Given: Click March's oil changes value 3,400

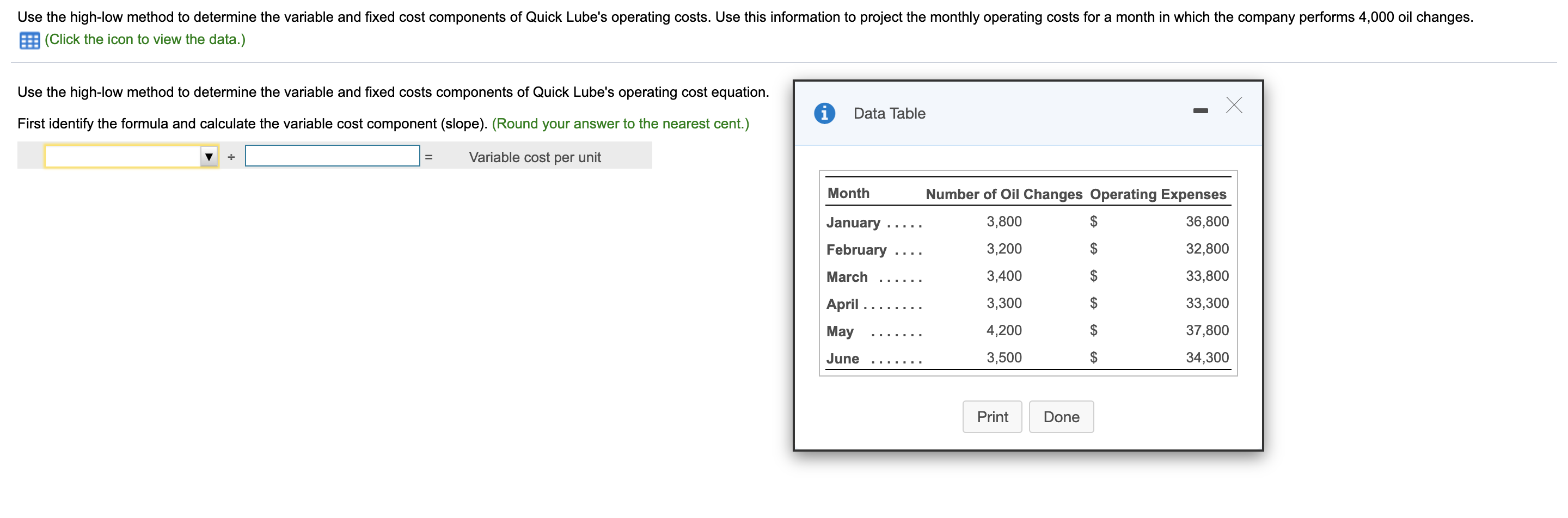Looking at the screenshot, I should (x=1004, y=276).
